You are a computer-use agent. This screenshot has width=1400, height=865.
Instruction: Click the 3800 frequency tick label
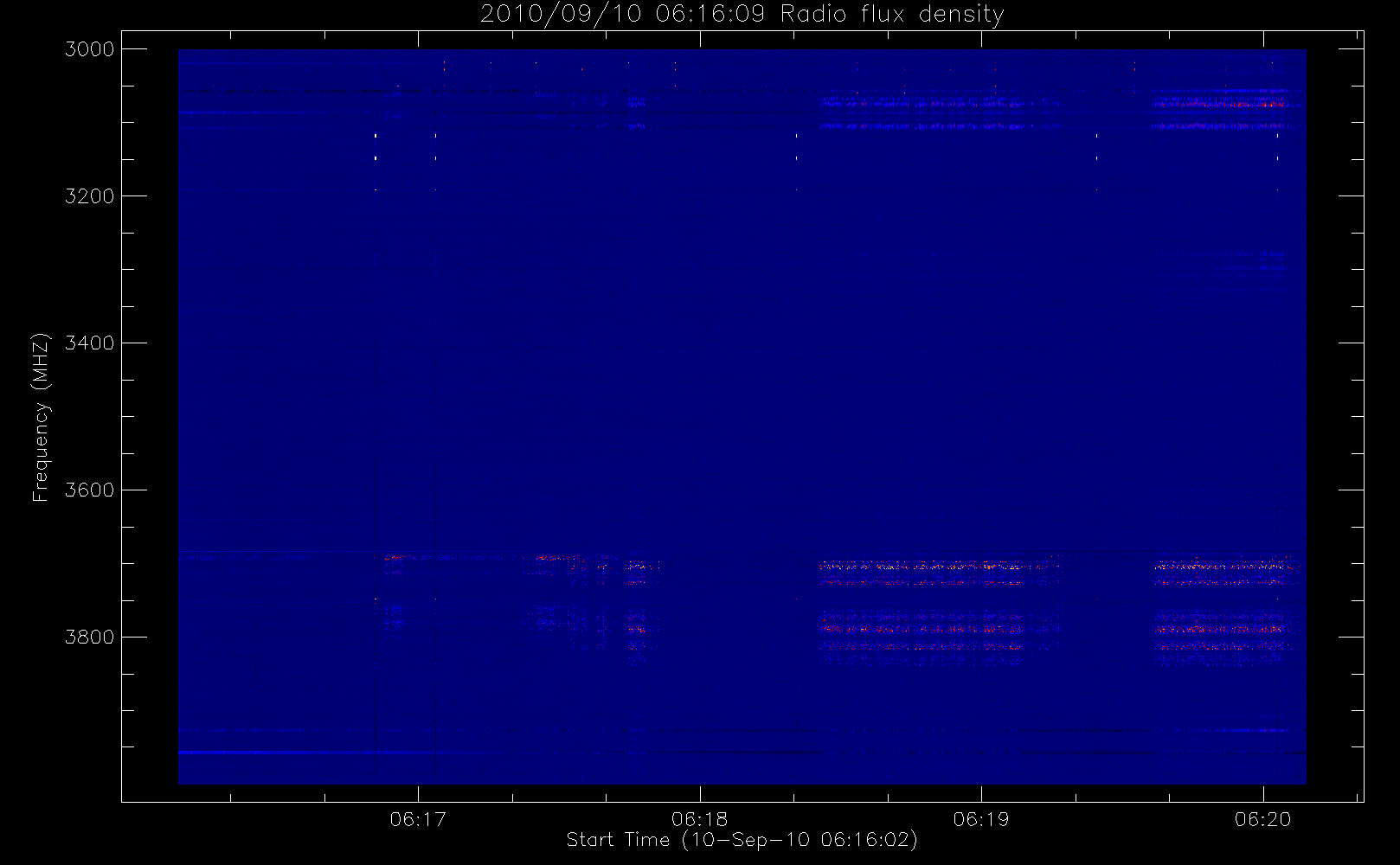(x=90, y=638)
